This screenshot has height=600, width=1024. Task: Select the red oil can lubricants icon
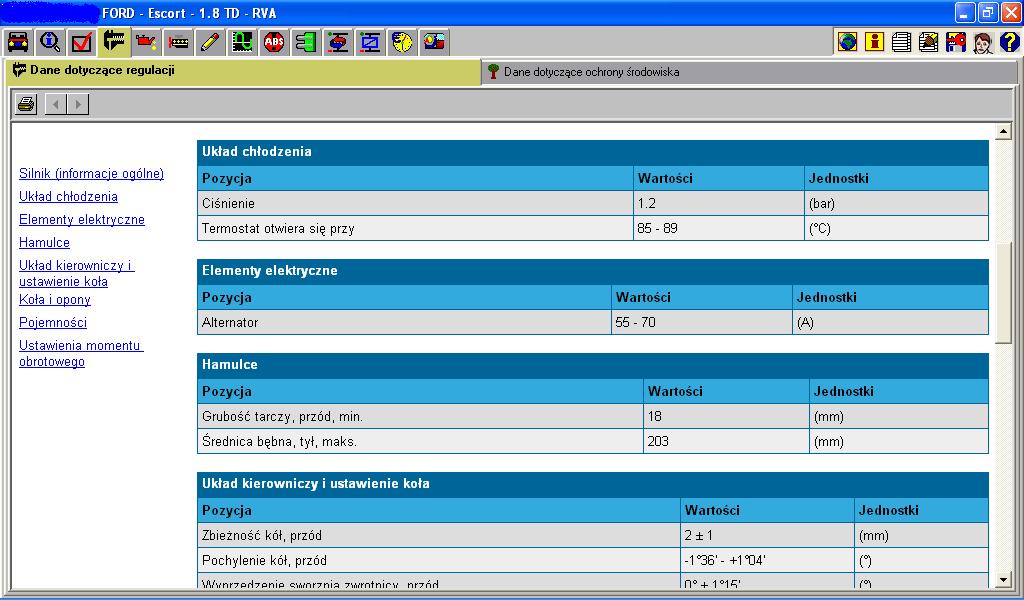click(x=146, y=42)
